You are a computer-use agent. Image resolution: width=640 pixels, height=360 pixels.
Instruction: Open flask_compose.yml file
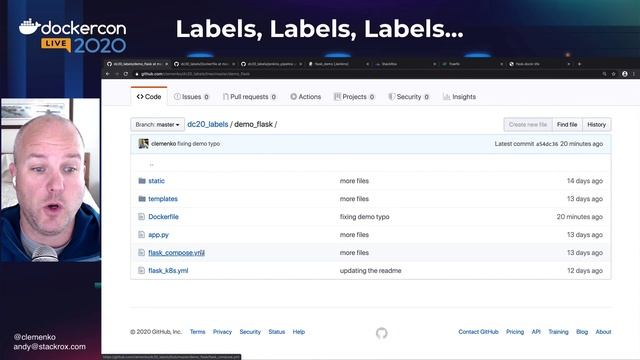(x=176, y=253)
